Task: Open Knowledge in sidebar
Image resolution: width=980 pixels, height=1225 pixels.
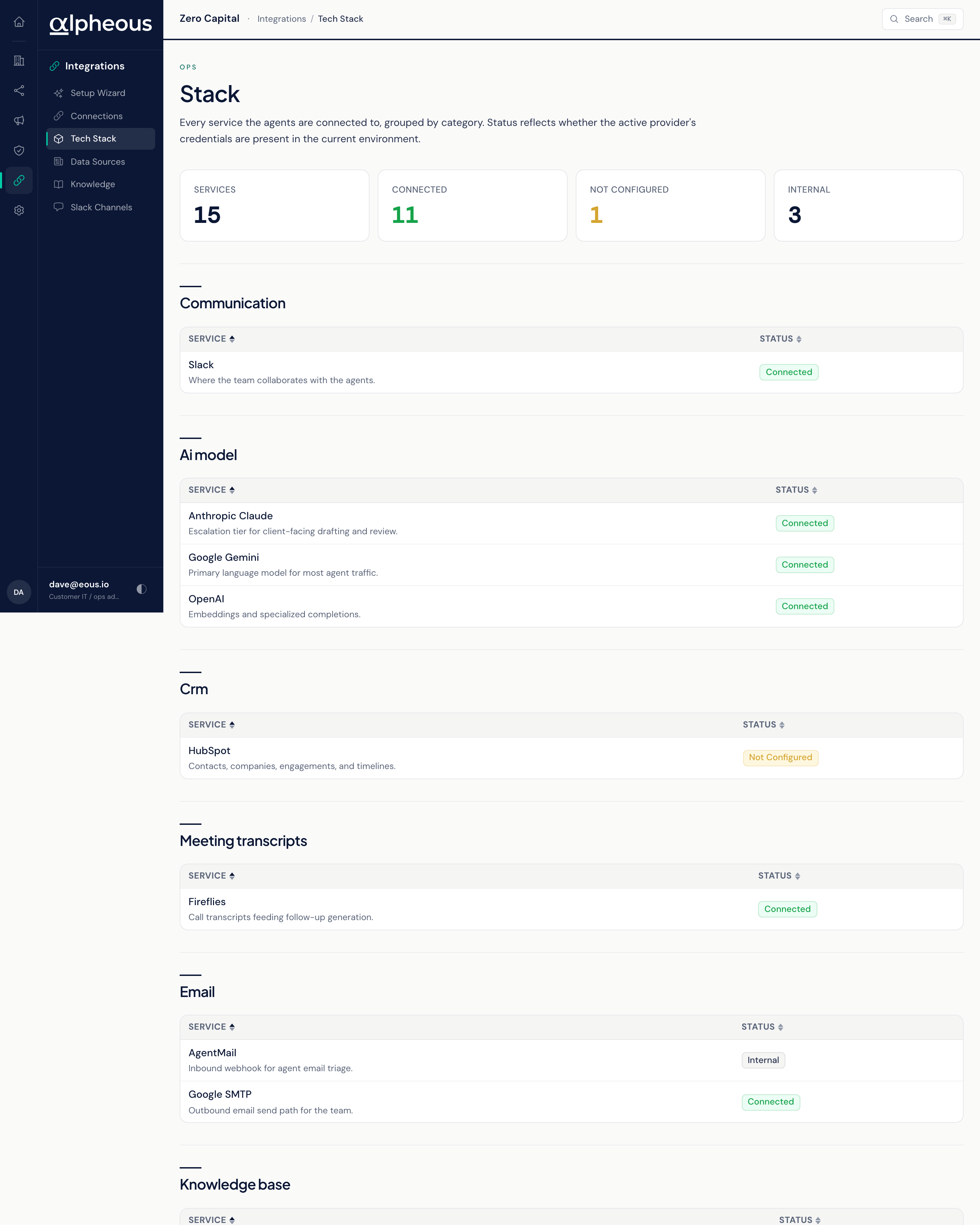Action: (101, 184)
